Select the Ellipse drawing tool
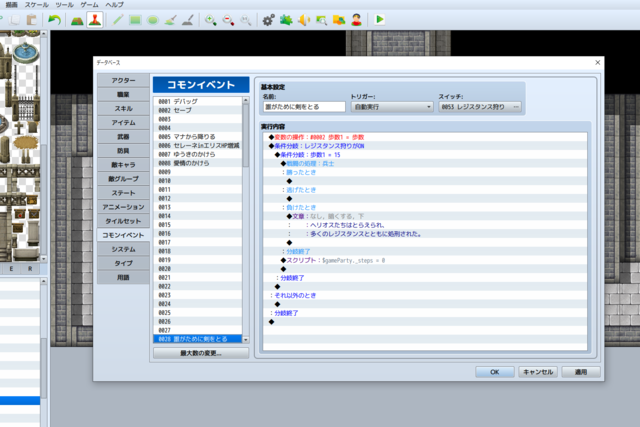This screenshot has width=640, height=427. [153, 20]
